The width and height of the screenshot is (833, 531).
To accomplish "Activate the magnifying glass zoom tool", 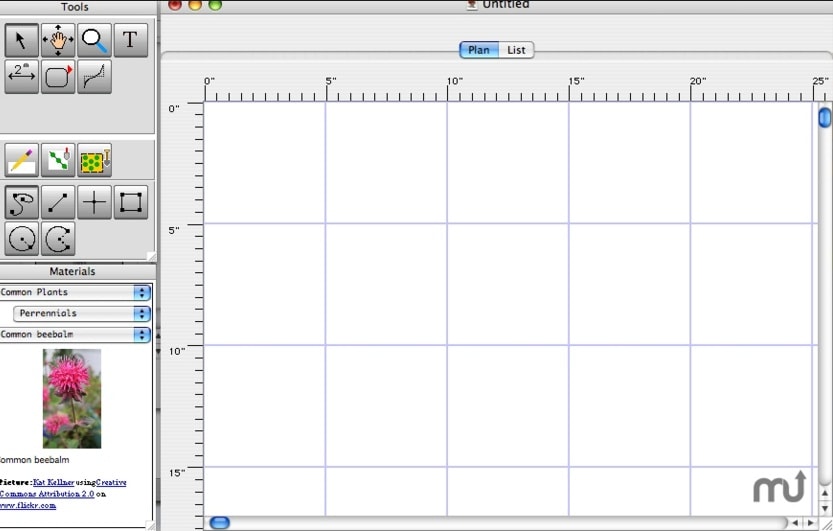I will click(x=95, y=40).
